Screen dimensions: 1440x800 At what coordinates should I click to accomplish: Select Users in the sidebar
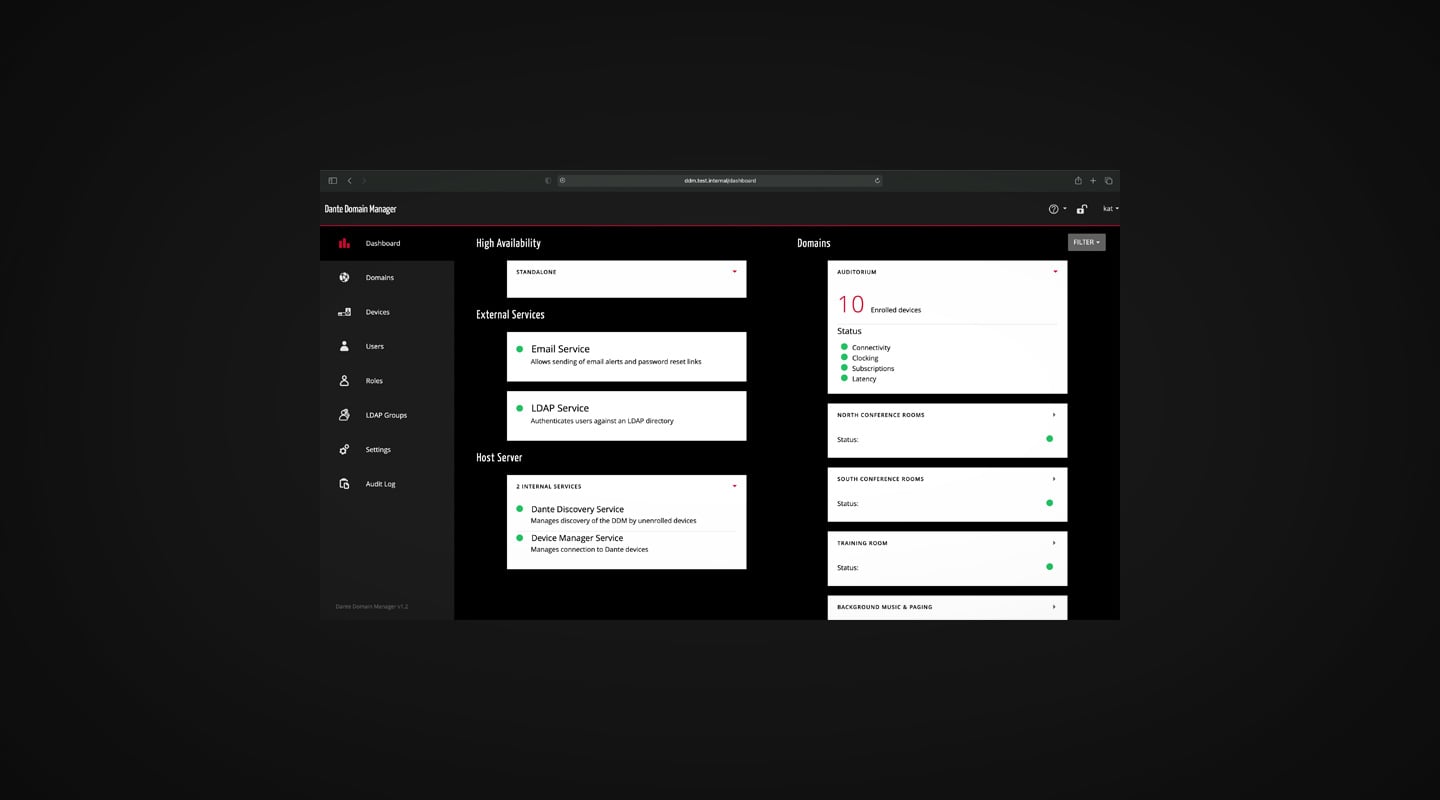click(387, 346)
